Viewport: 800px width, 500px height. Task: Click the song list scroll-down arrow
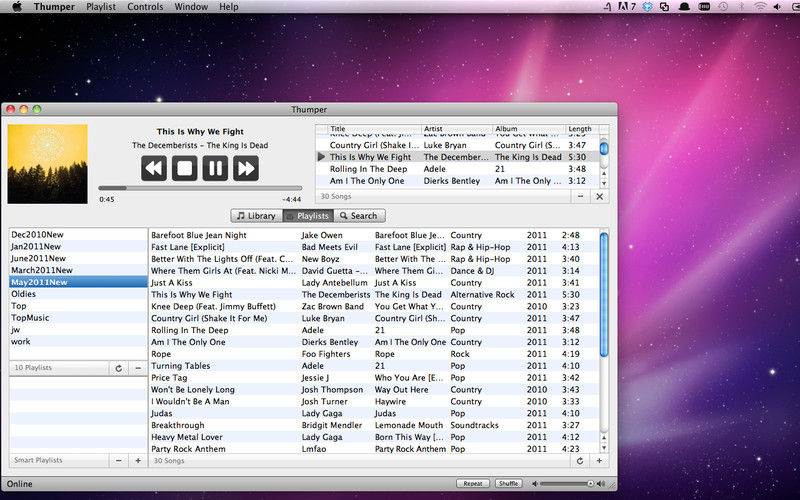point(604,448)
